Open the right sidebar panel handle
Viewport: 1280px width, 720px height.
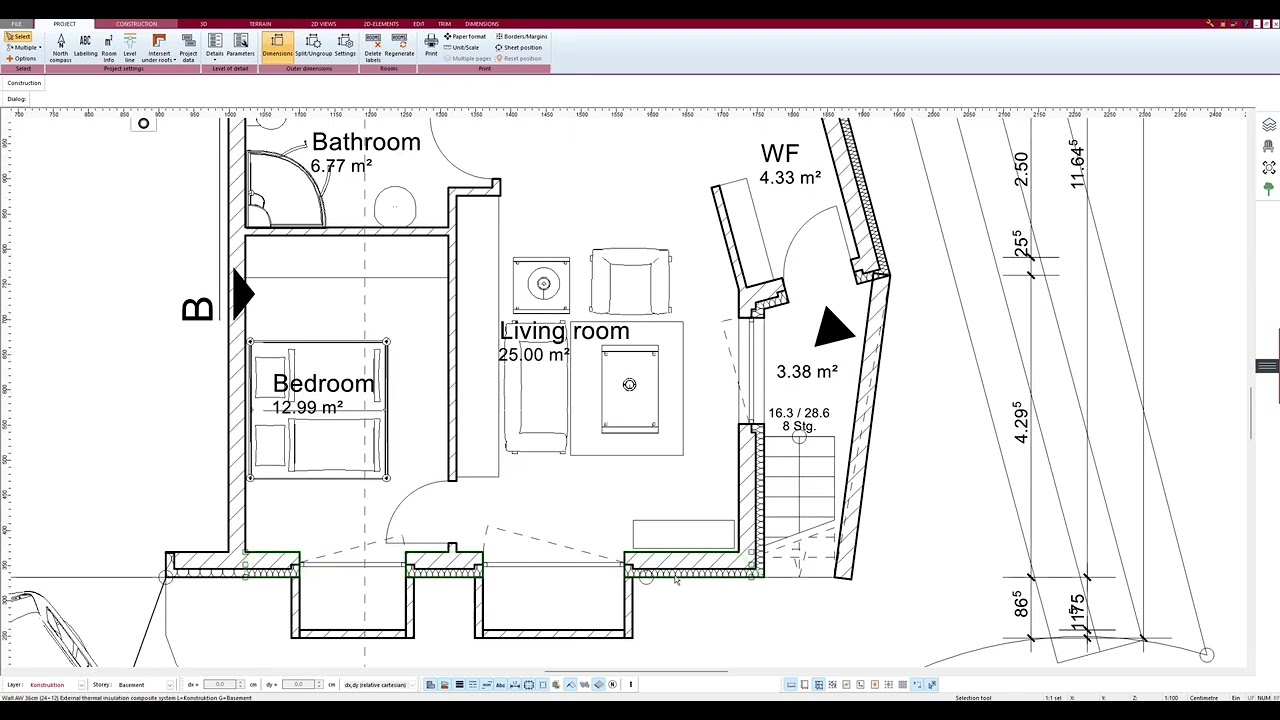click(1267, 366)
